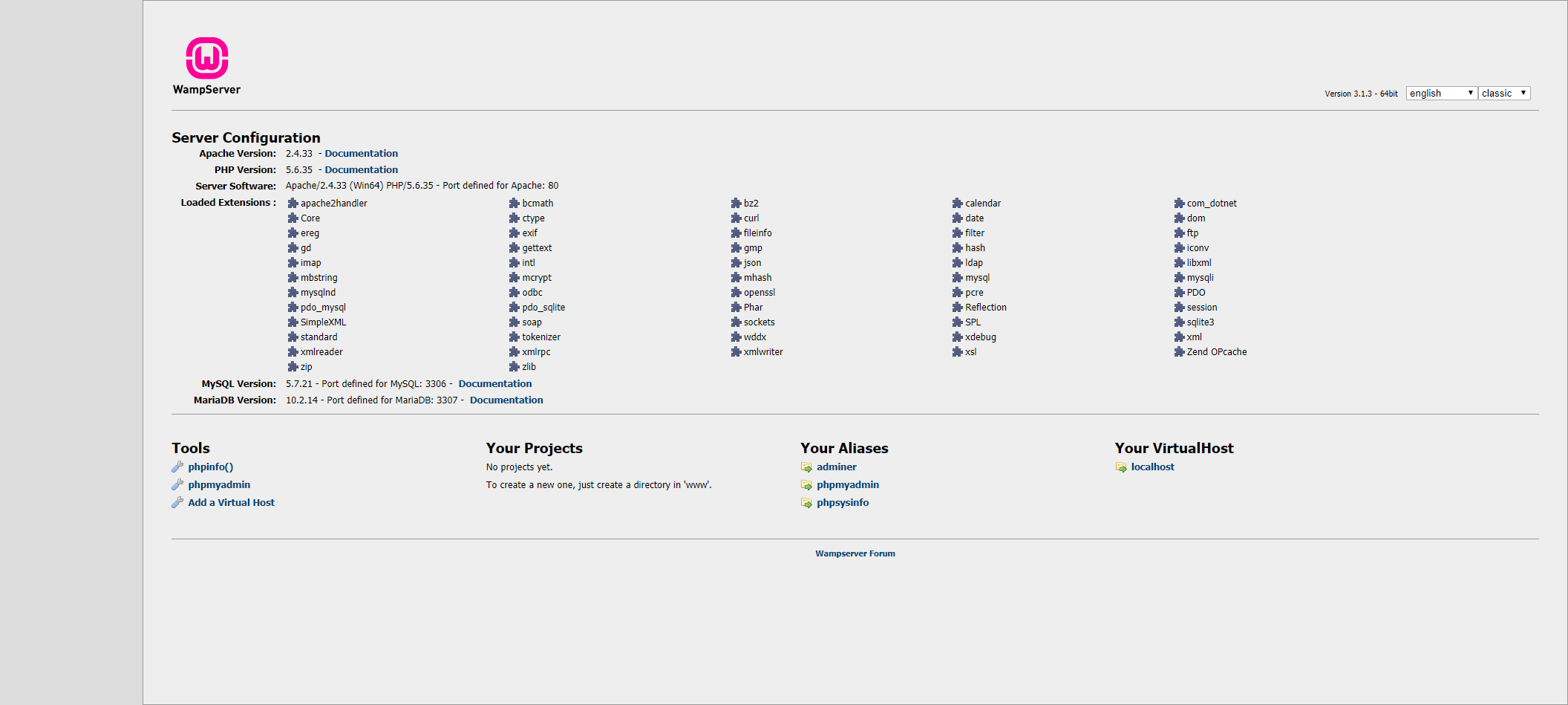Visit the Wampserver Forum link
Viewport: 1568px width, 705px height.
point(855,553)
